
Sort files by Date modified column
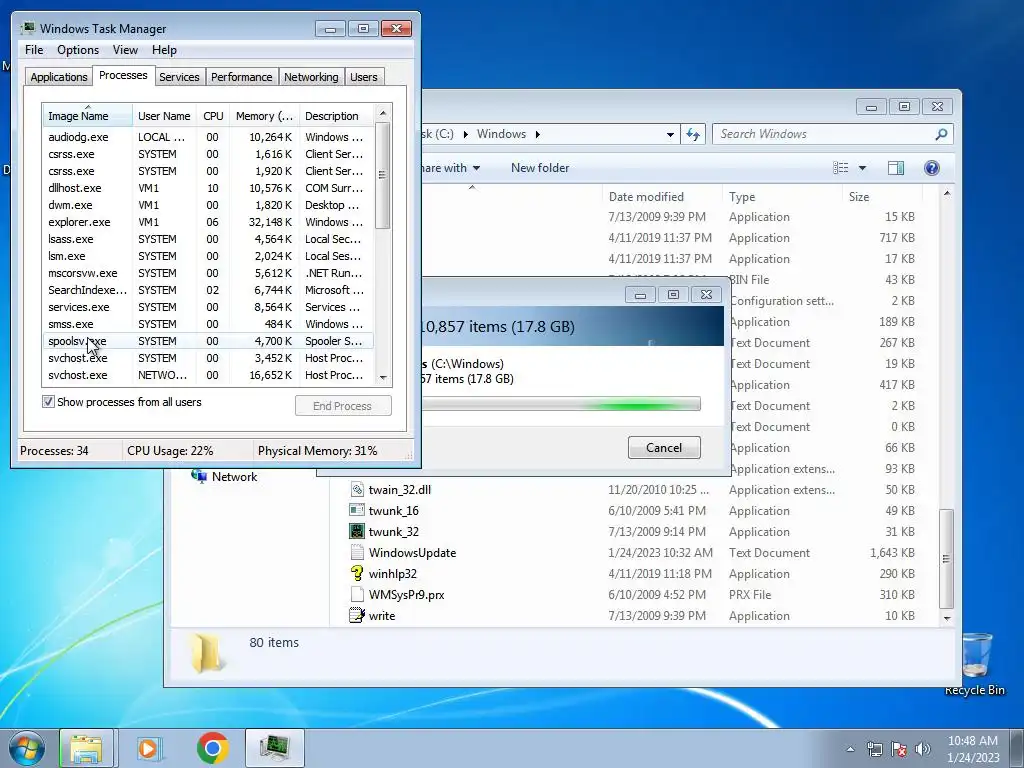pyautogui.click(x=661, y=197)
